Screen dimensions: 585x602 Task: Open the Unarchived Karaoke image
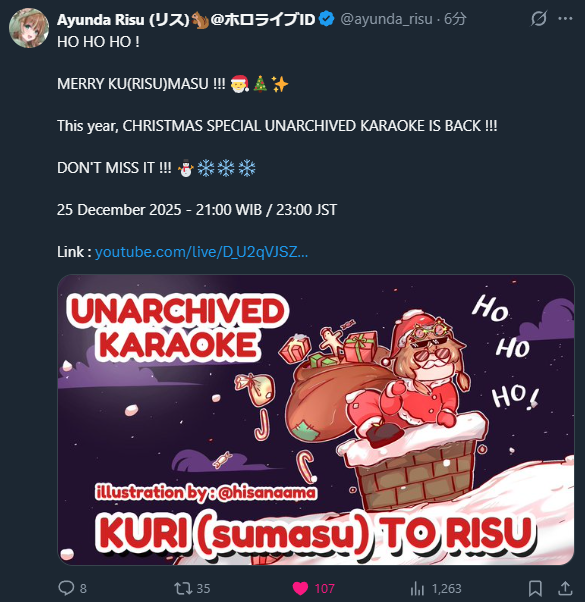[316, 420]
